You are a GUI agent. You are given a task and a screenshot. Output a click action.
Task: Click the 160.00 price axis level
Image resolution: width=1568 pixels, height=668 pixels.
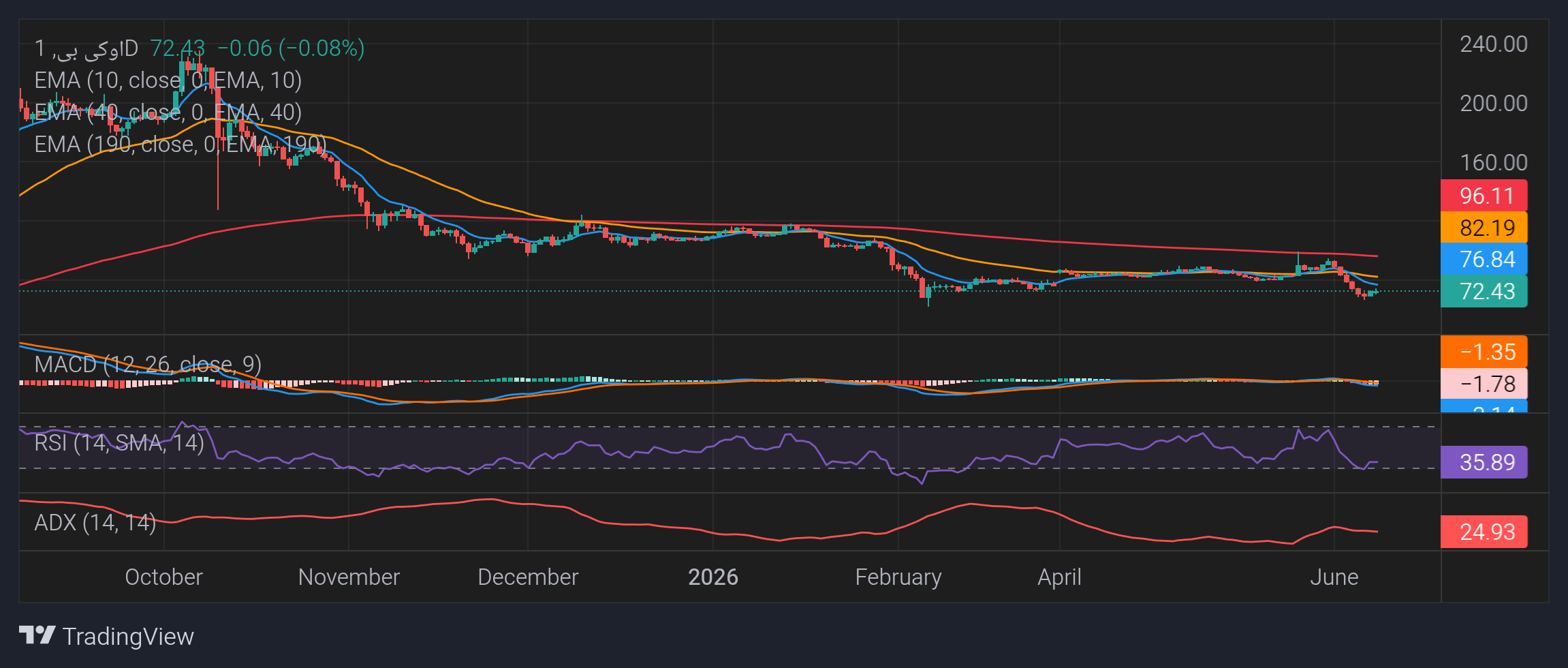[x=1494, y=163]
